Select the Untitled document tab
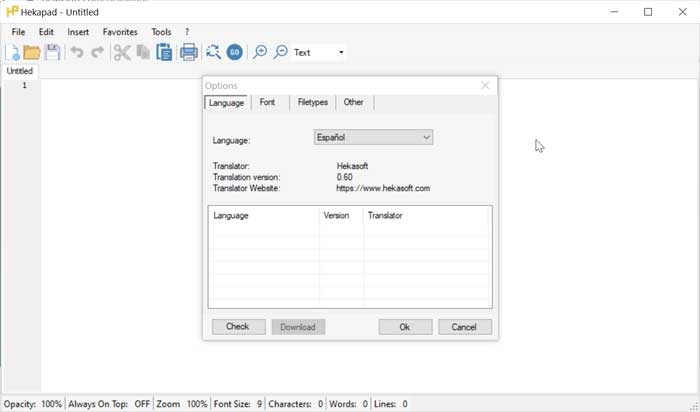Viewport: 700px width, 412px height. (20, 71)
